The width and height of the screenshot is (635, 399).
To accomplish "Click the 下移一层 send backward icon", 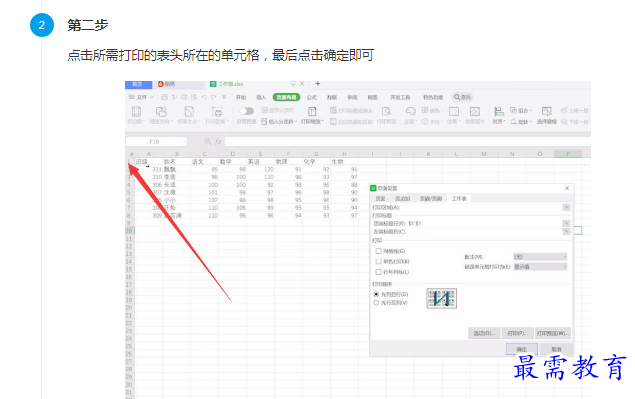I will (564, 122).
